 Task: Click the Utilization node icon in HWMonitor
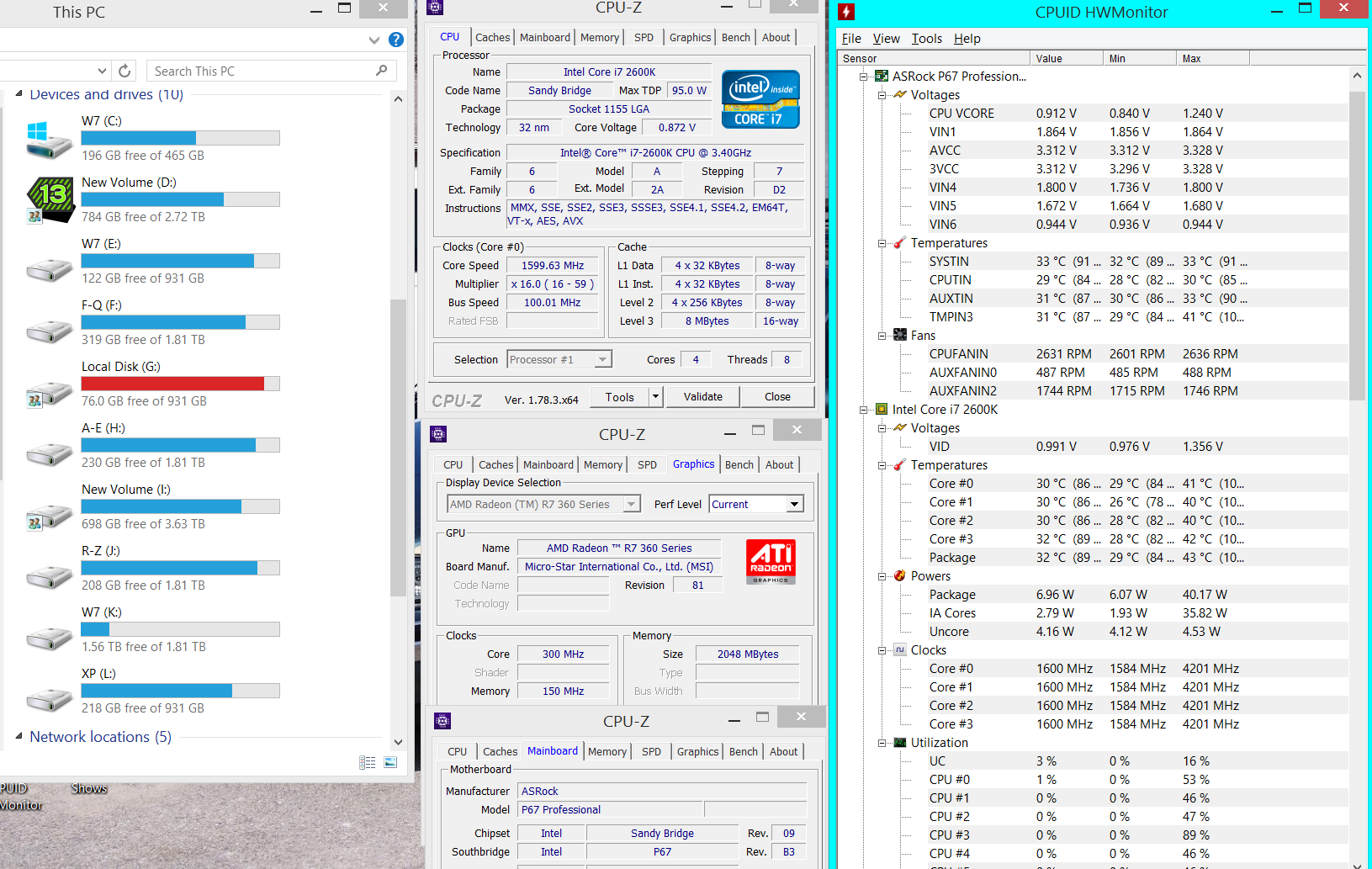[x=900, y=742]
